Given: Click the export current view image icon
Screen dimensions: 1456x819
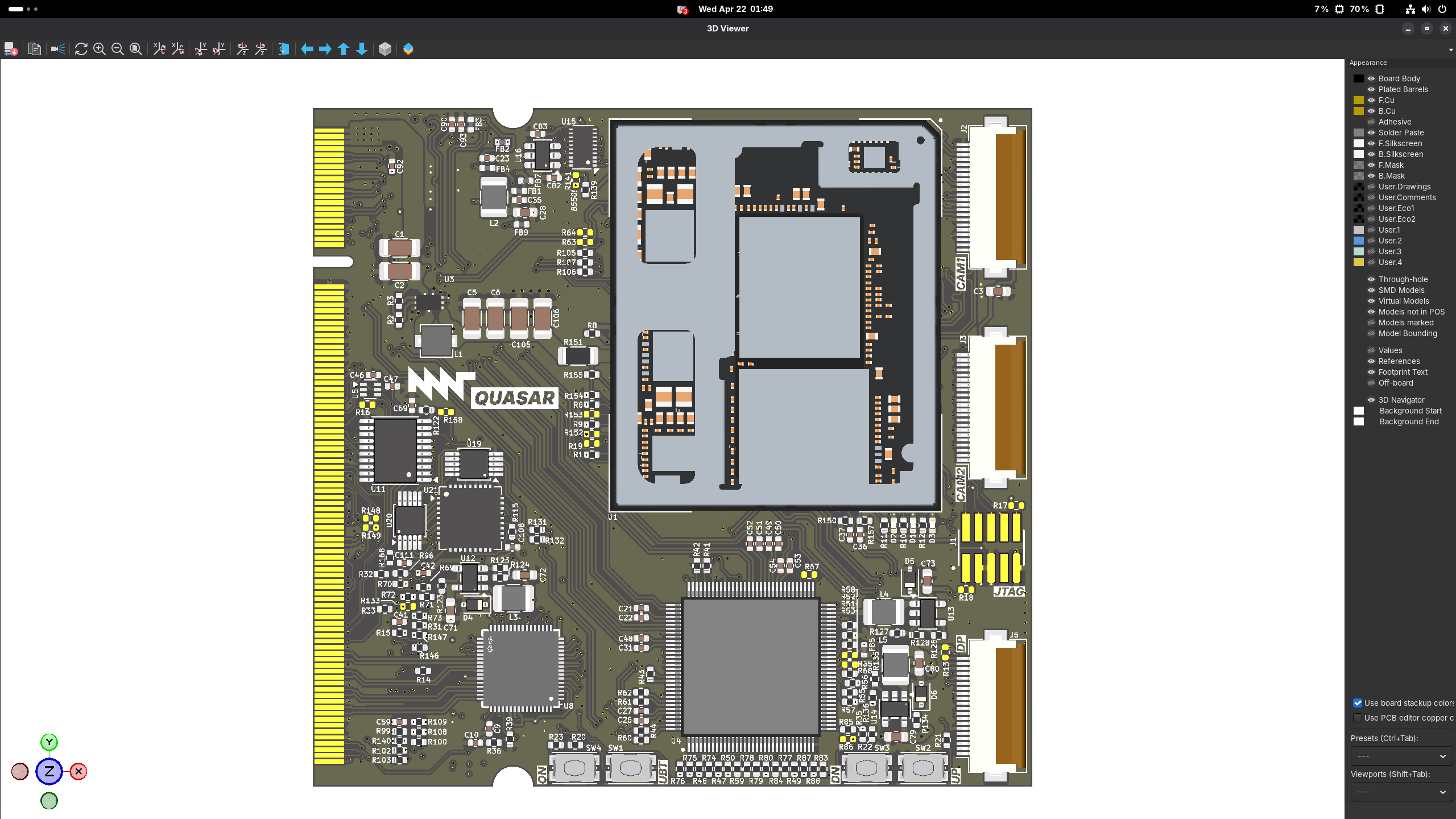Looking at the screenshot, I should (11, 49).
